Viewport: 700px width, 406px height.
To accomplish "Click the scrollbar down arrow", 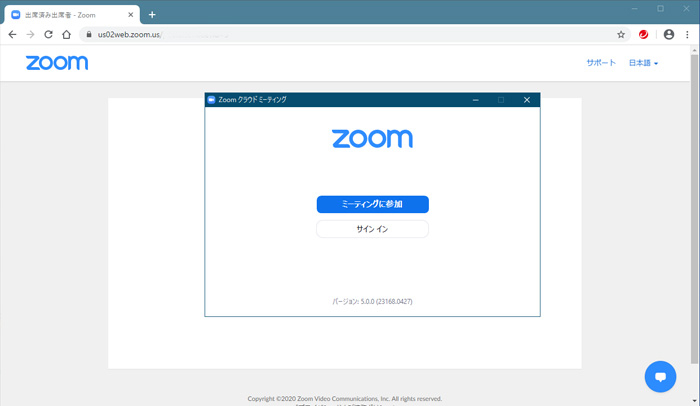I will click(x=694, y=401).
